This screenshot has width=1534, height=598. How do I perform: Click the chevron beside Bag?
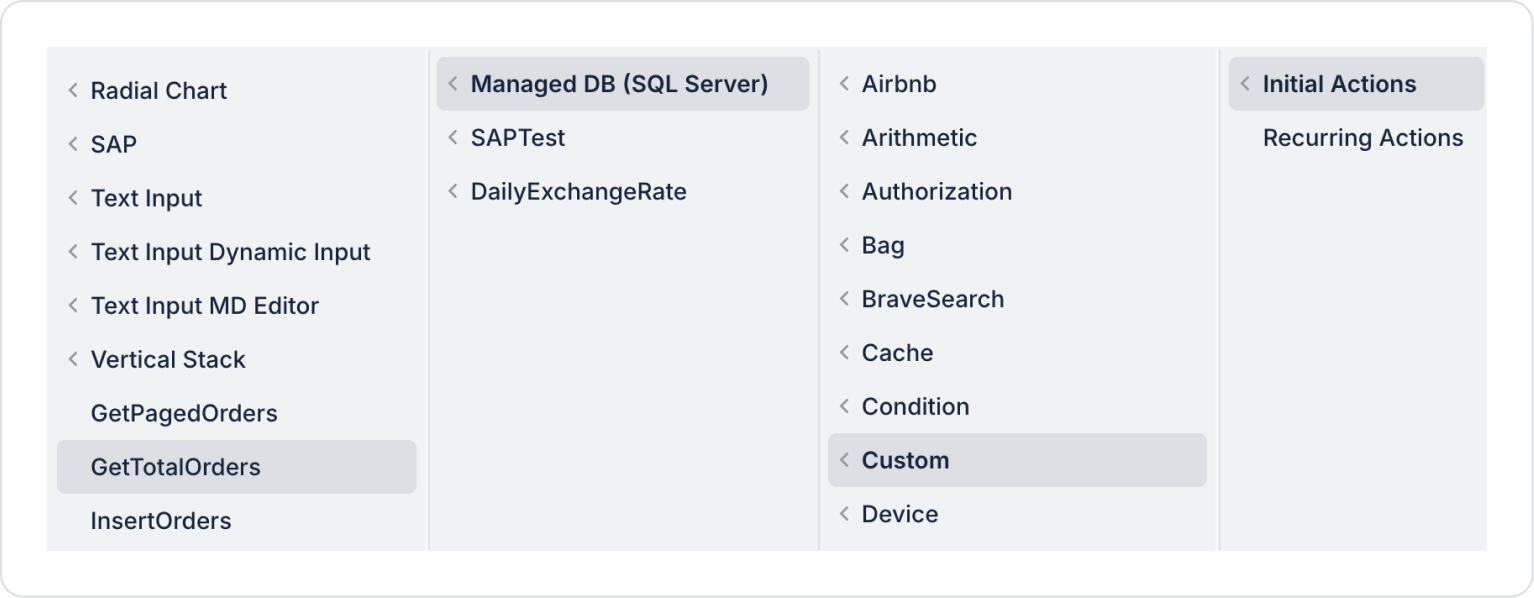844,245
